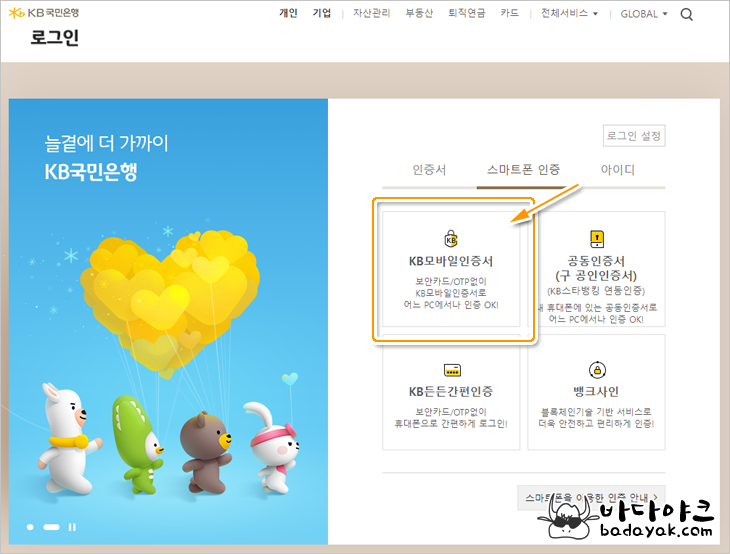Choose KB모바일인증서 login option
Viewport: 730px width, 554px height.
pyautogui.click(x=451, y=269)
